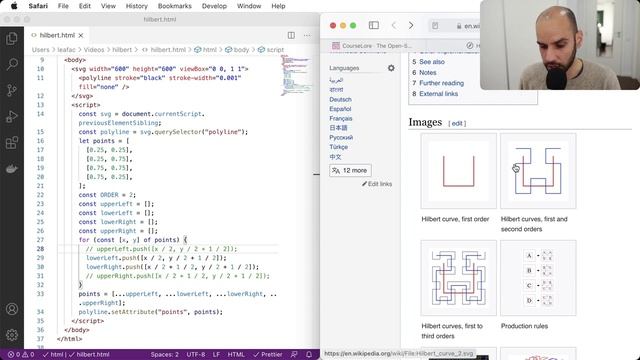This screenshot has height=360, width=640.
Task: Open the Languages settings gear on Wikipedia
Action: coord(391,68)
